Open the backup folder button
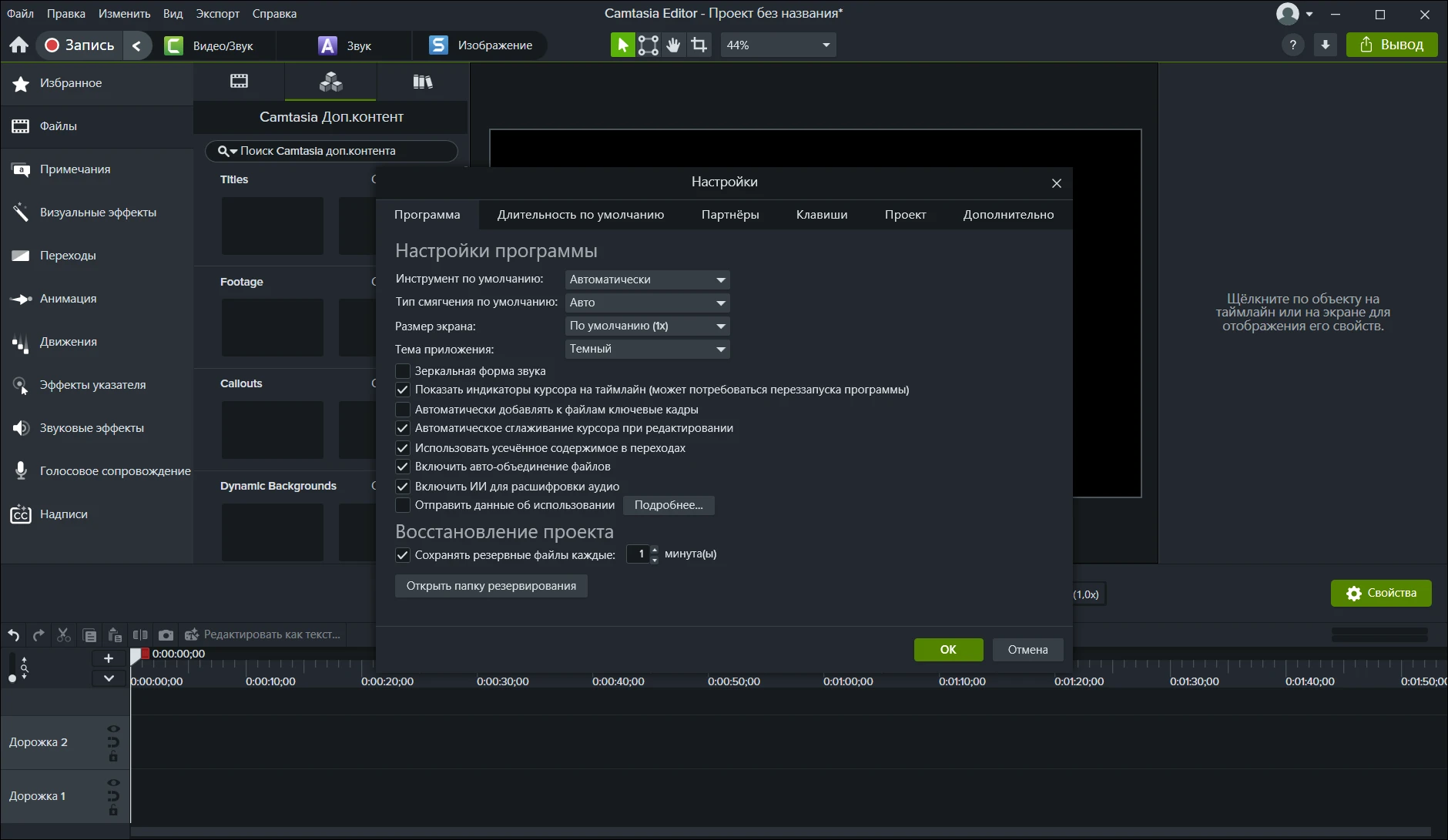Image resolution: width=1448 pixels, height=840 pixels. 491,586
